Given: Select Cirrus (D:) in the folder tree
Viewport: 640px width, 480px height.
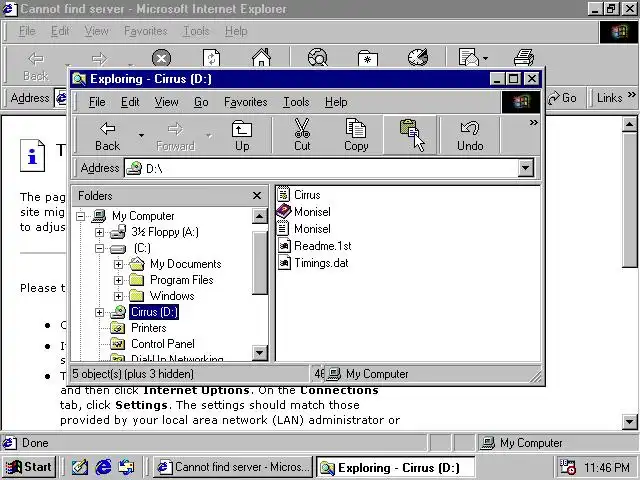Looking at the screenshot, I should (x=154, y=312).
